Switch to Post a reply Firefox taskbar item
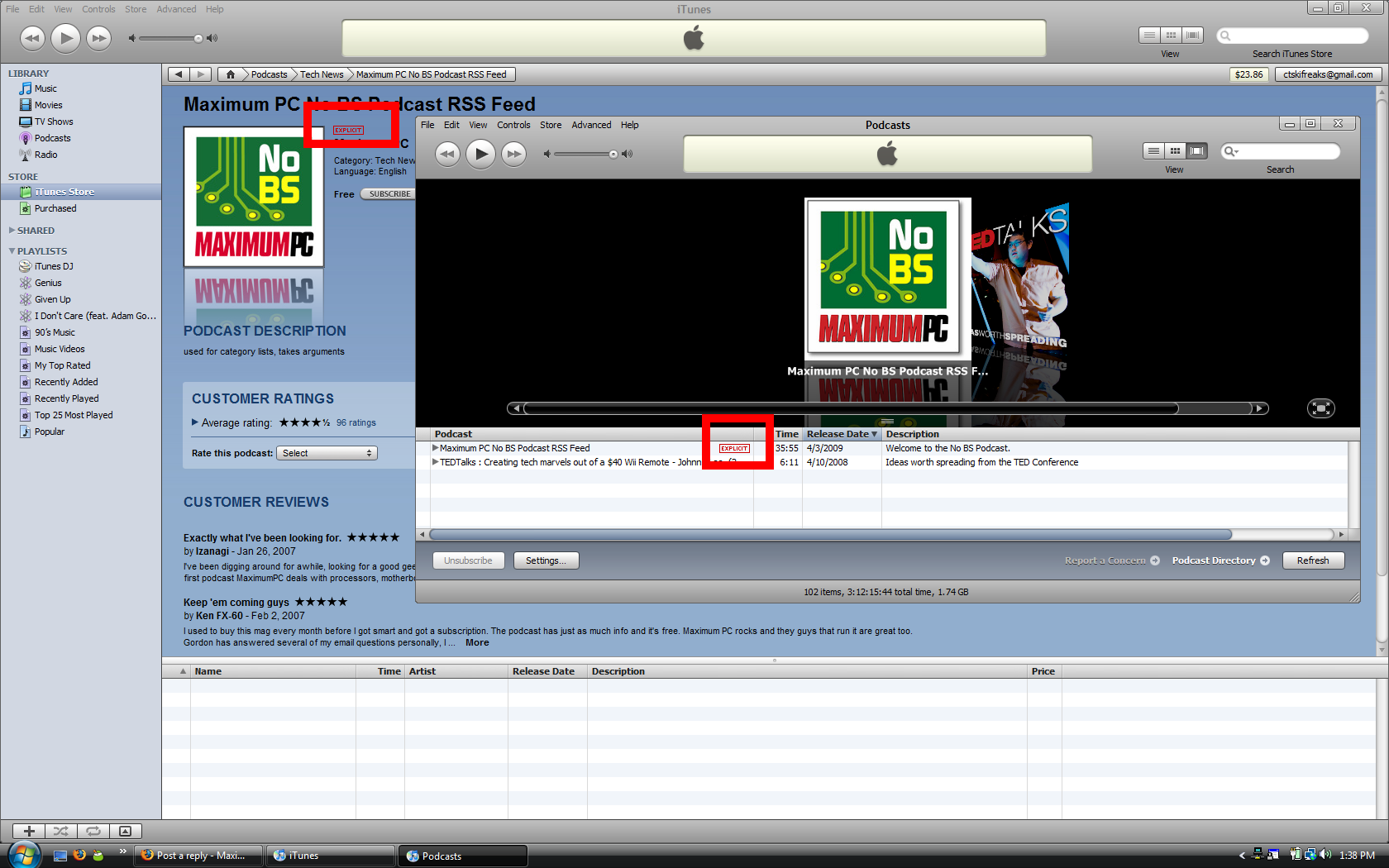Screen dimensions: 1389x868 [x=198, y=856]
